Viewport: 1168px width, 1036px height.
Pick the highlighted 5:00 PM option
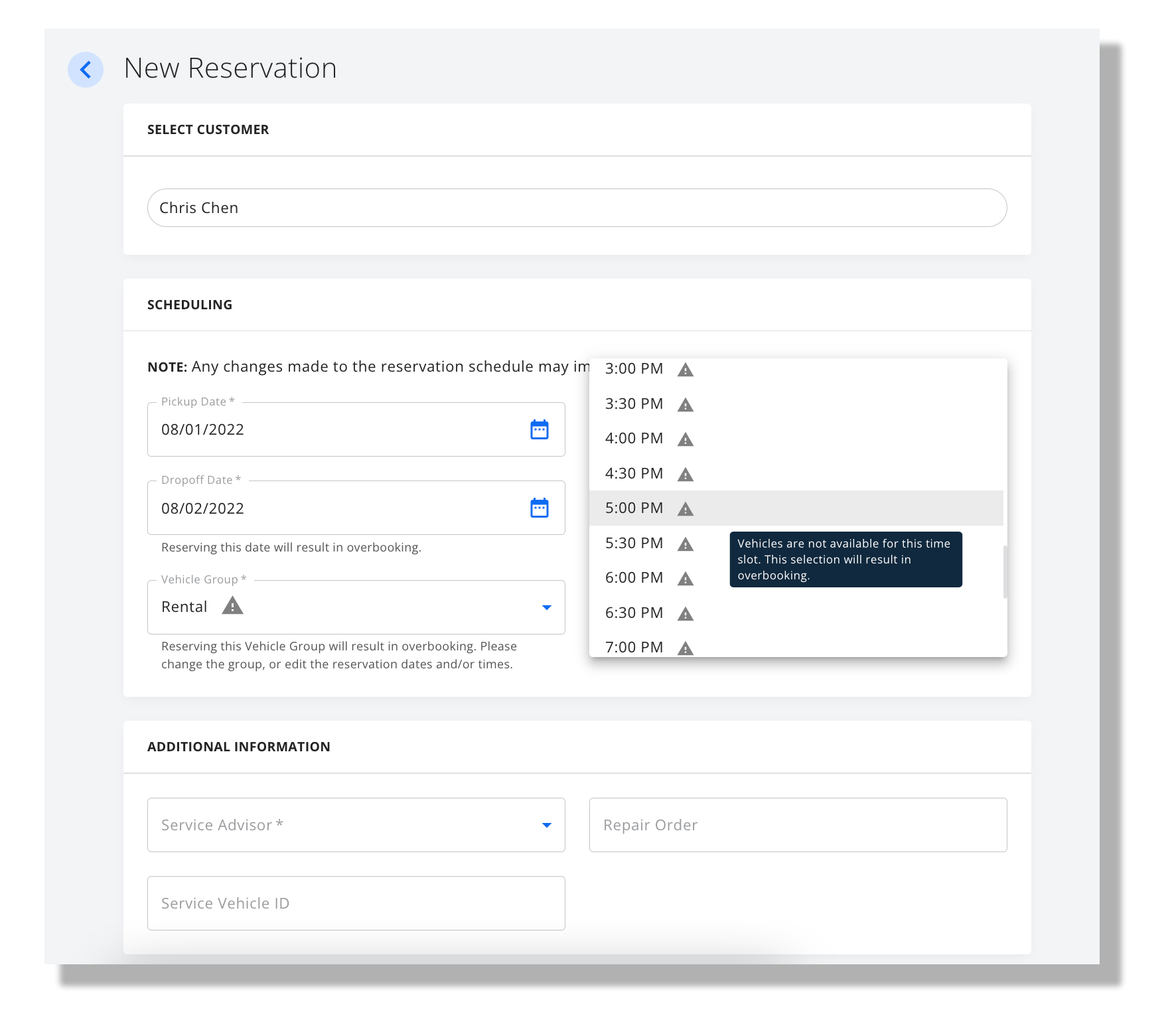(796, 508)
